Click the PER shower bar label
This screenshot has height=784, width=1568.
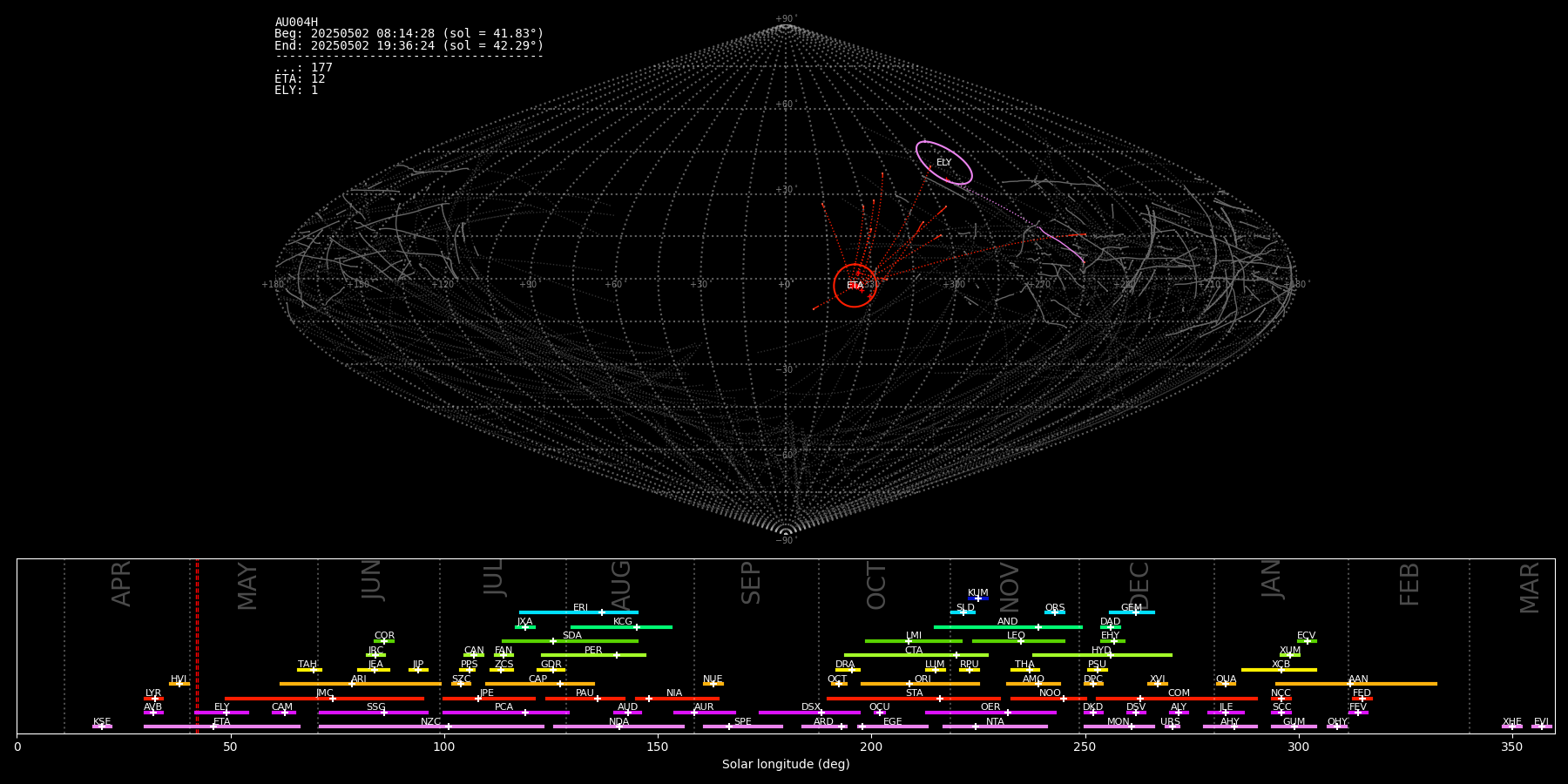[593, 651]
